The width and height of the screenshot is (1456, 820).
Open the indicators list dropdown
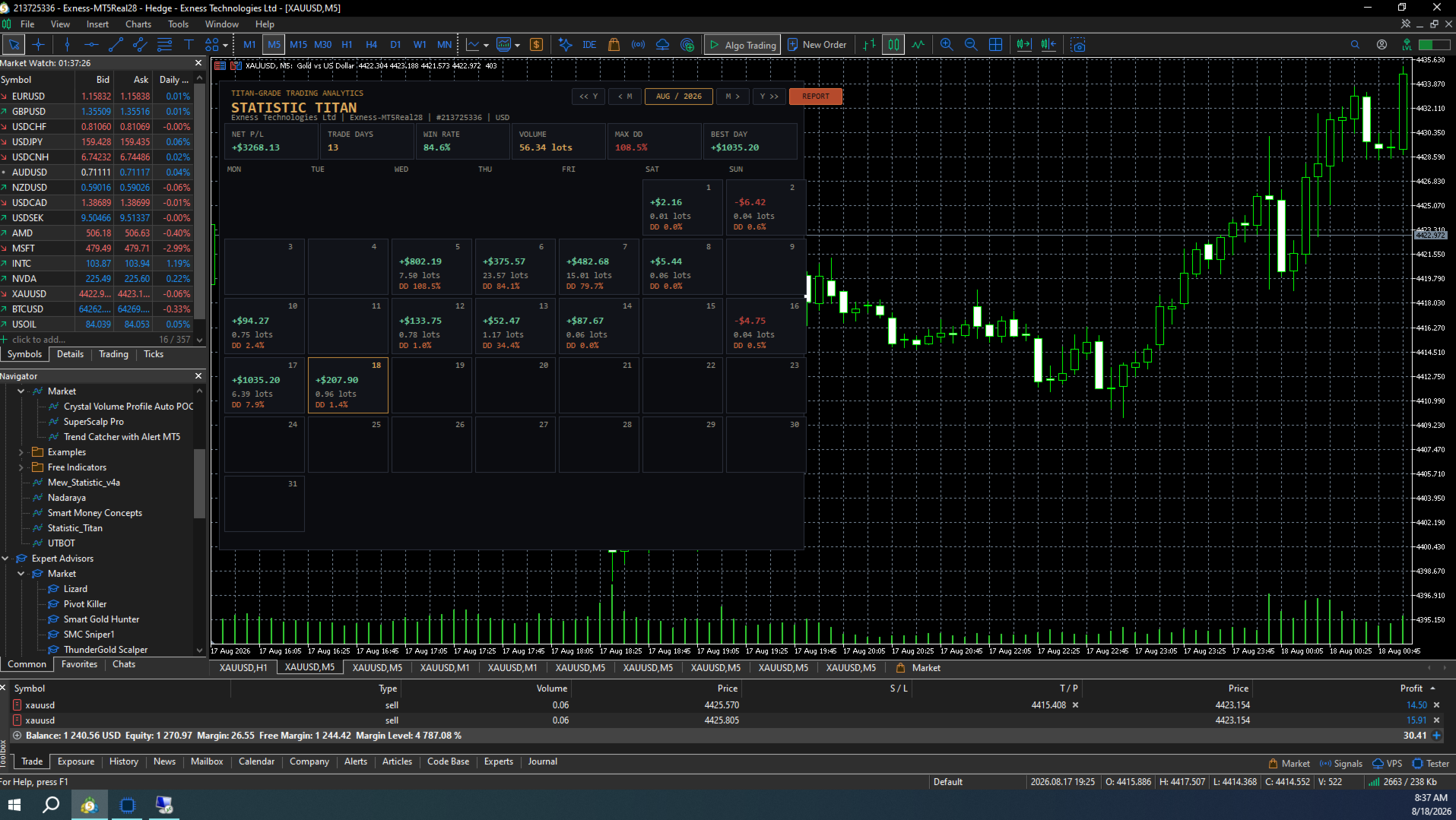(486, 46)
